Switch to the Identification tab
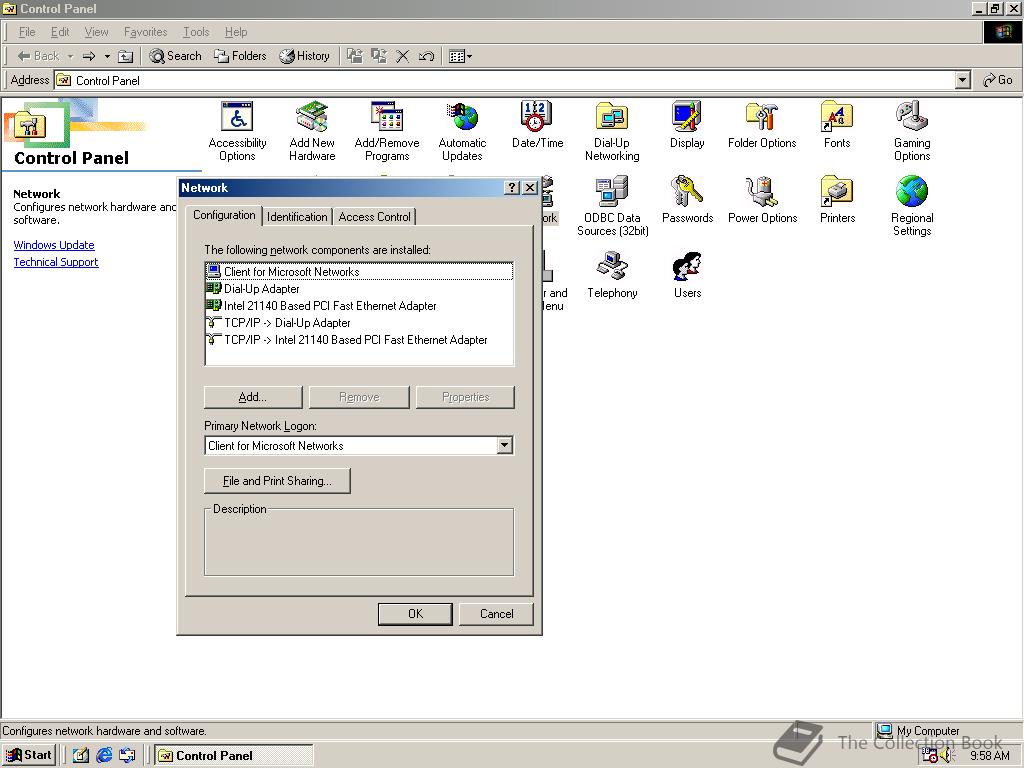 click(297, 217)
